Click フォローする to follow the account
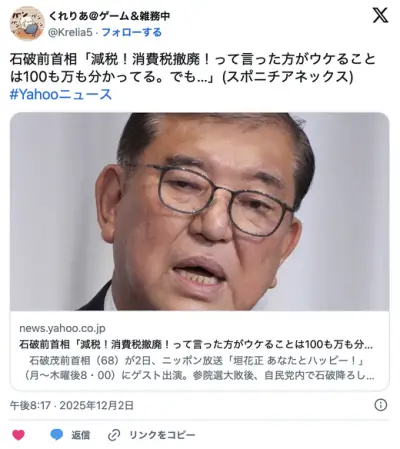 pos(132,32)
